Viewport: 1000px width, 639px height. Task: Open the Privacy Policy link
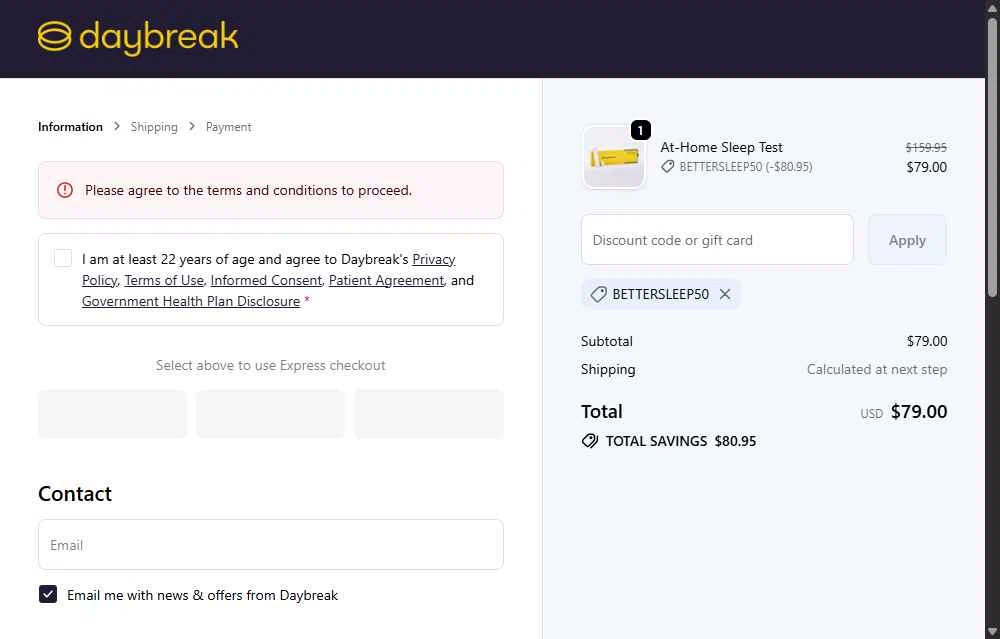pyautogui.click(x=434, y=260)
